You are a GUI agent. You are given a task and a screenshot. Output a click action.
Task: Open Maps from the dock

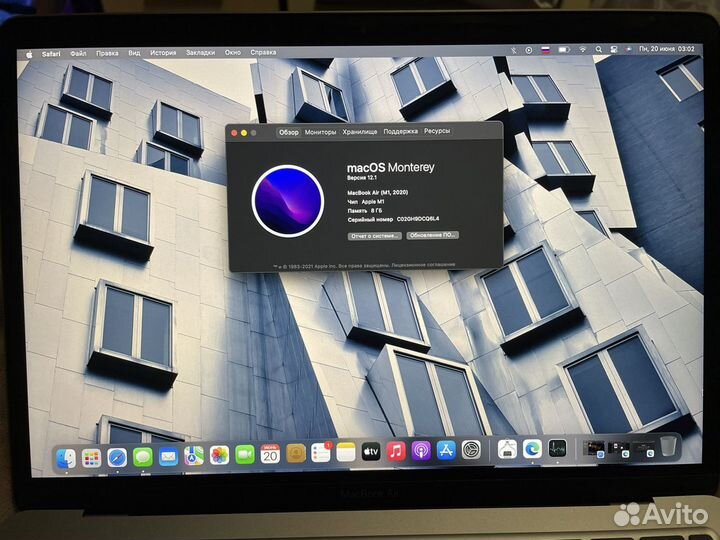pos(194,456)
